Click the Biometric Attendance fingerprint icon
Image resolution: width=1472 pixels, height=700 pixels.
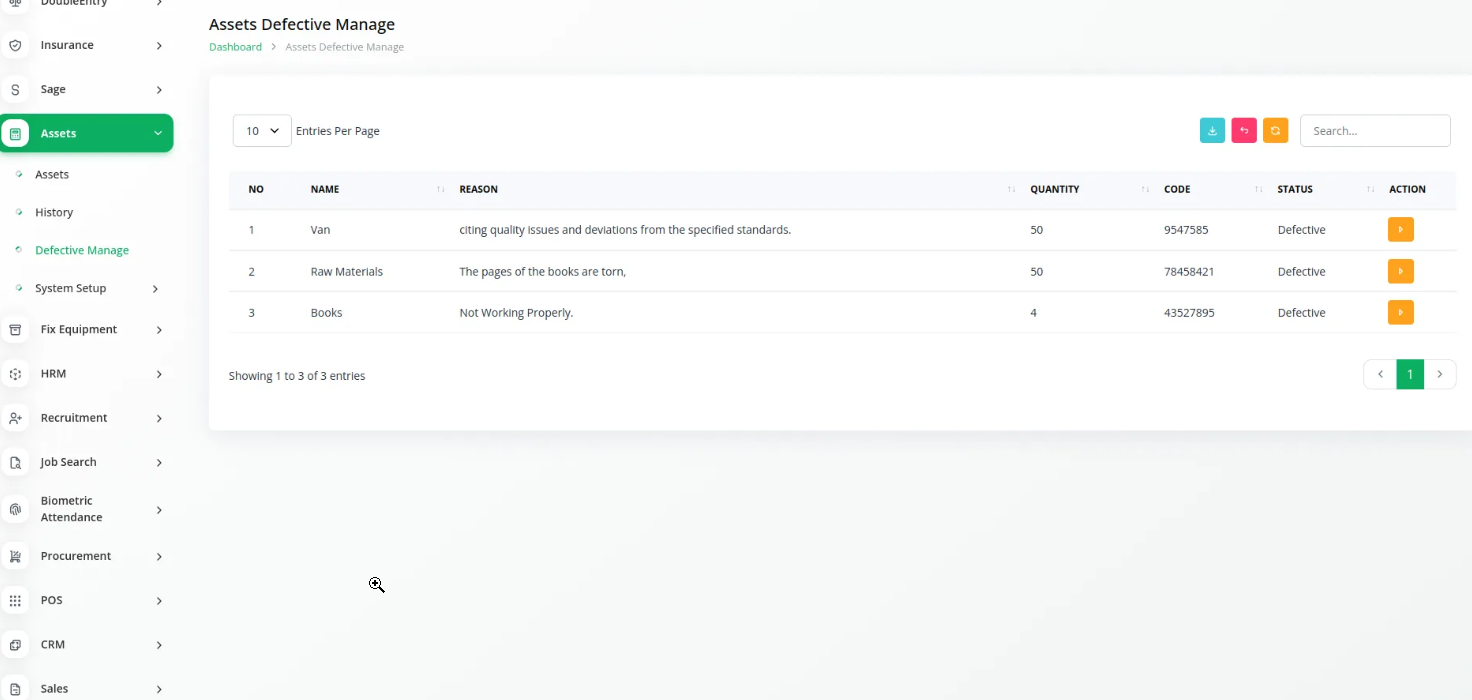[x=15, y=510]
